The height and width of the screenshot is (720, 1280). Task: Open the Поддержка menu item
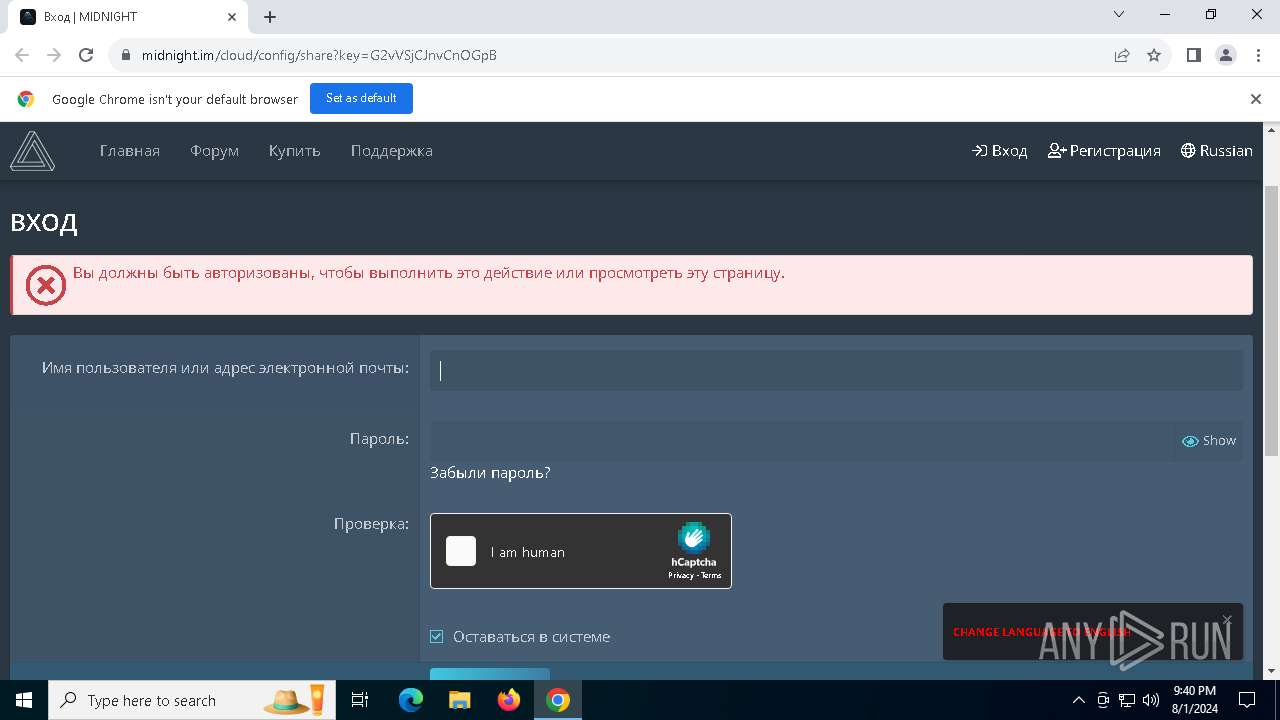392,151
